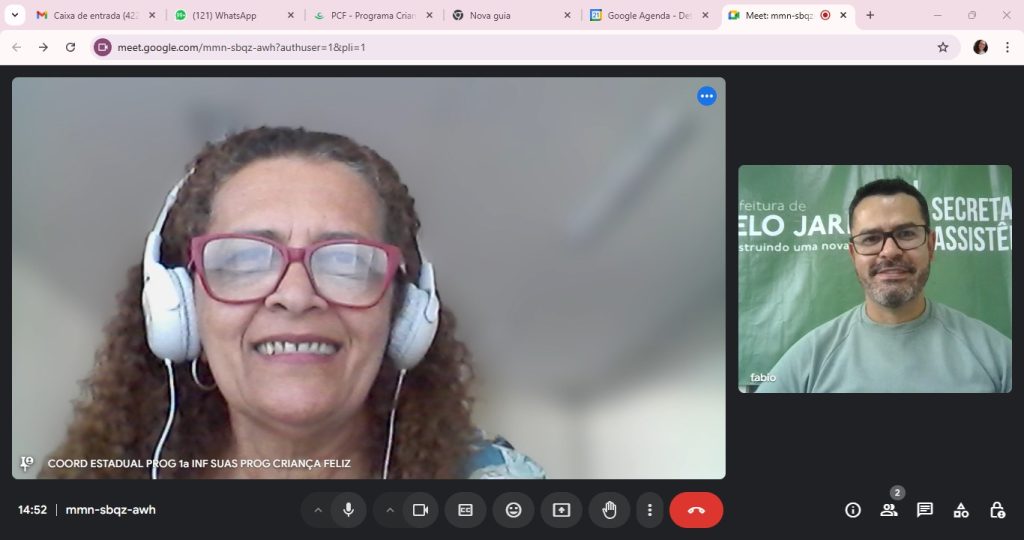
Task: Open meeting details info icon
Action: (853, 510)
